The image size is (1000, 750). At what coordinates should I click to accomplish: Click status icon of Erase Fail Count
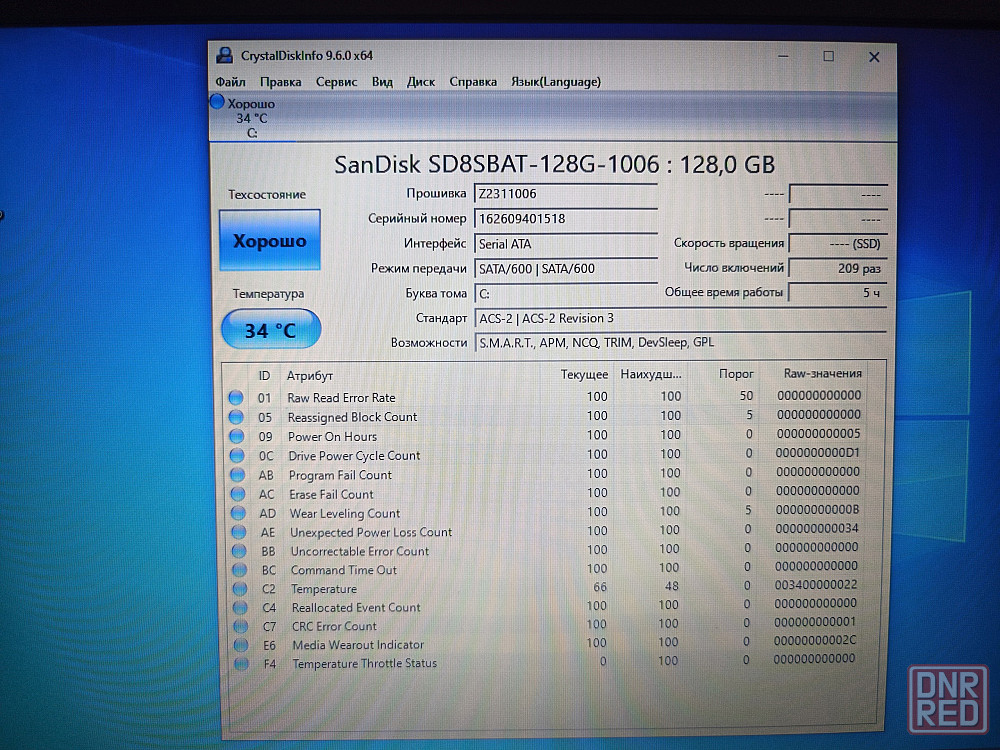238,494
